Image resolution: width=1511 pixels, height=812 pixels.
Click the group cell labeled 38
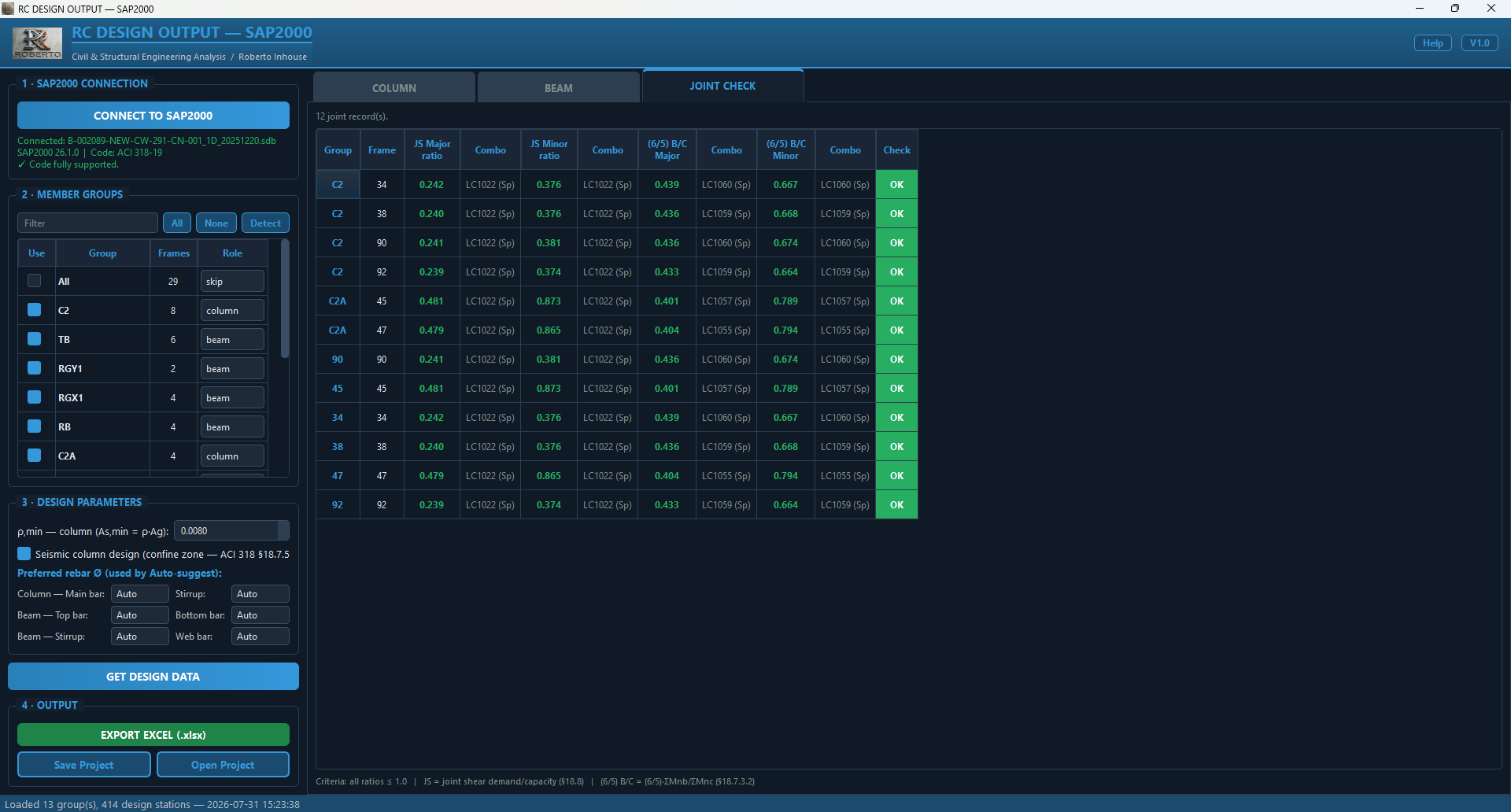click(x=338, y=447)
